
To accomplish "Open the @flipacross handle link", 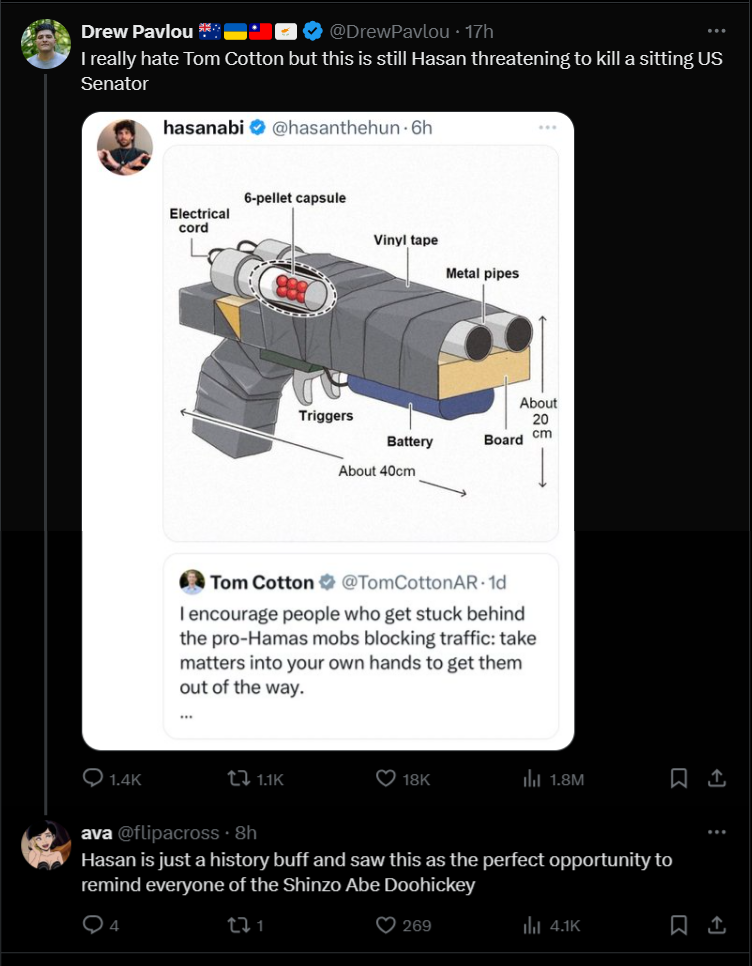I will coord(168,833).
